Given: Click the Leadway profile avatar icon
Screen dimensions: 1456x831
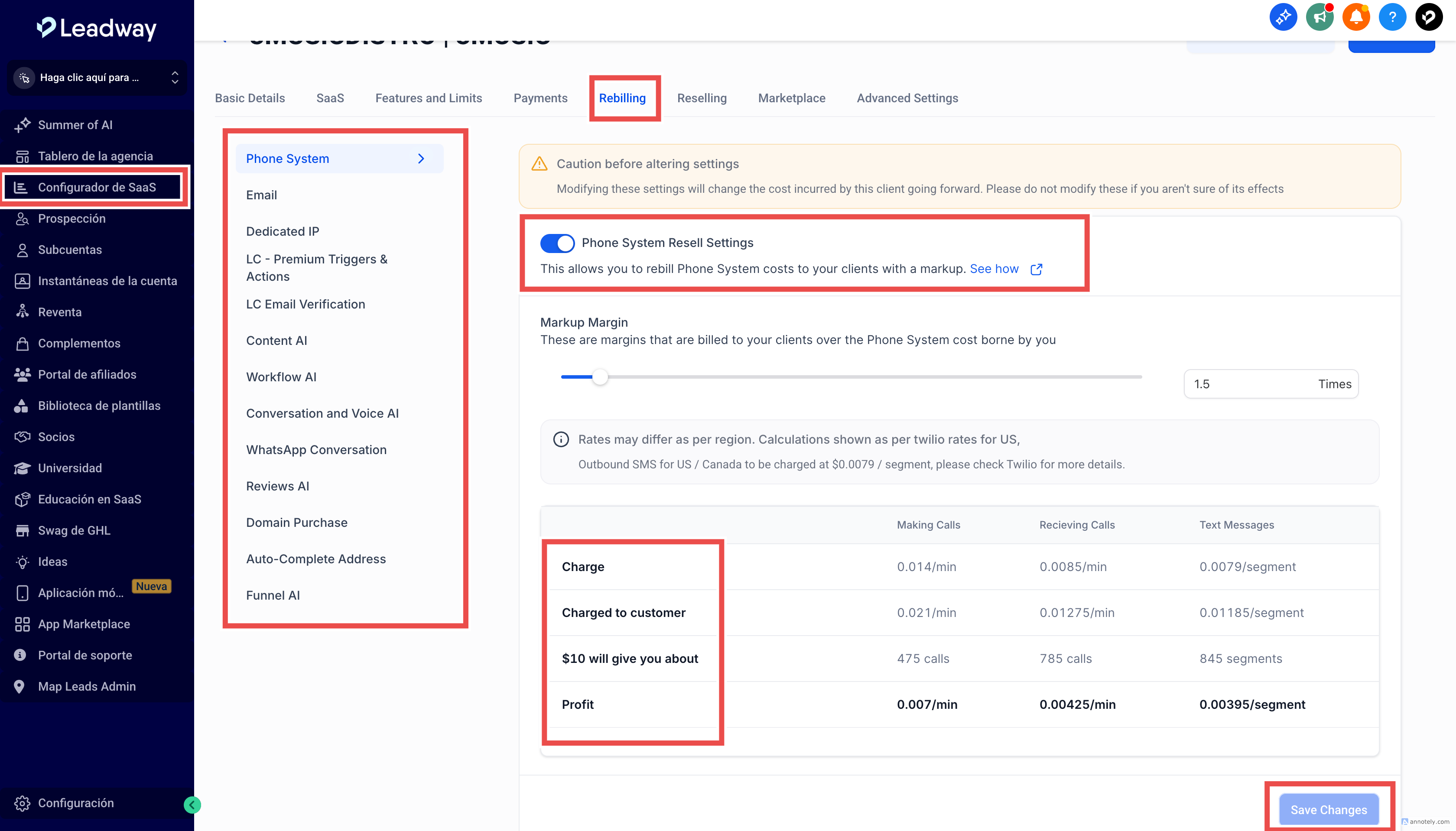Looking at the screenshot, I should point(1429,17).
